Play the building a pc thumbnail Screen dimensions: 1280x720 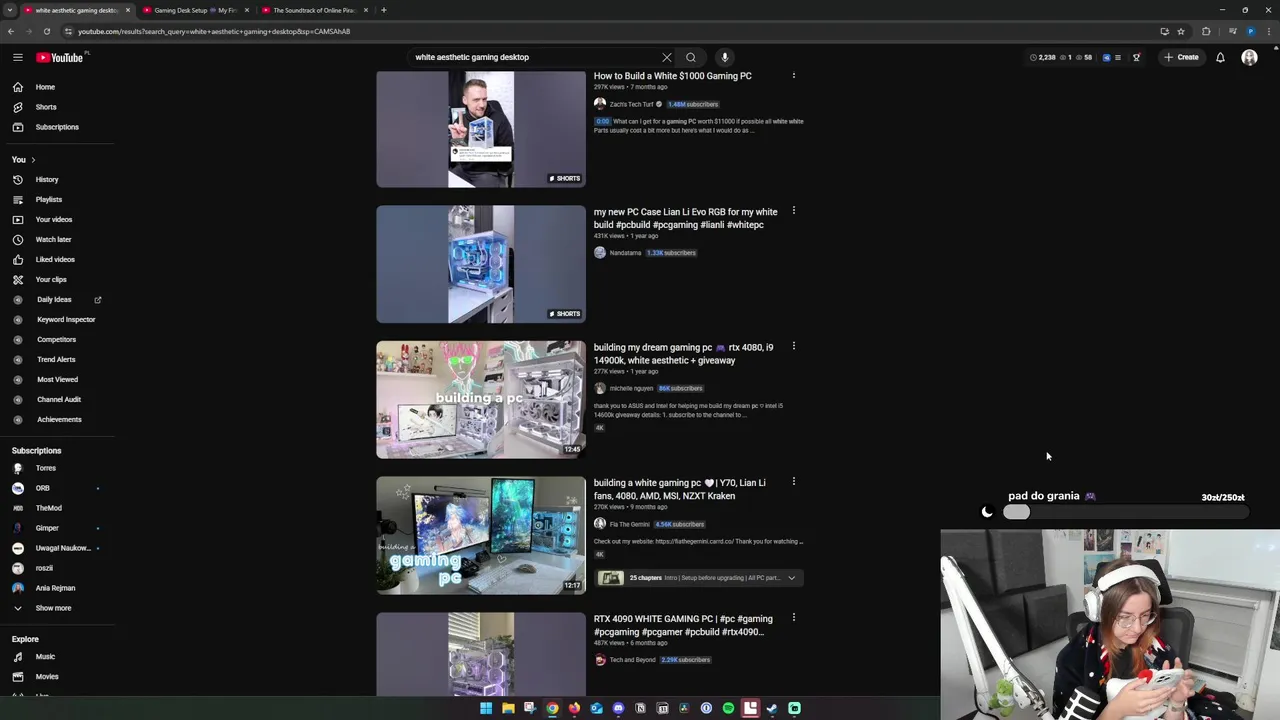coord(481,399)
